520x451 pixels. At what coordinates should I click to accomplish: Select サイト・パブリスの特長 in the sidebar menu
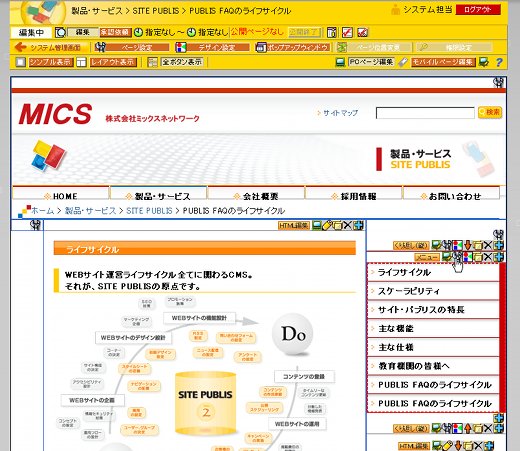point(433,310)
